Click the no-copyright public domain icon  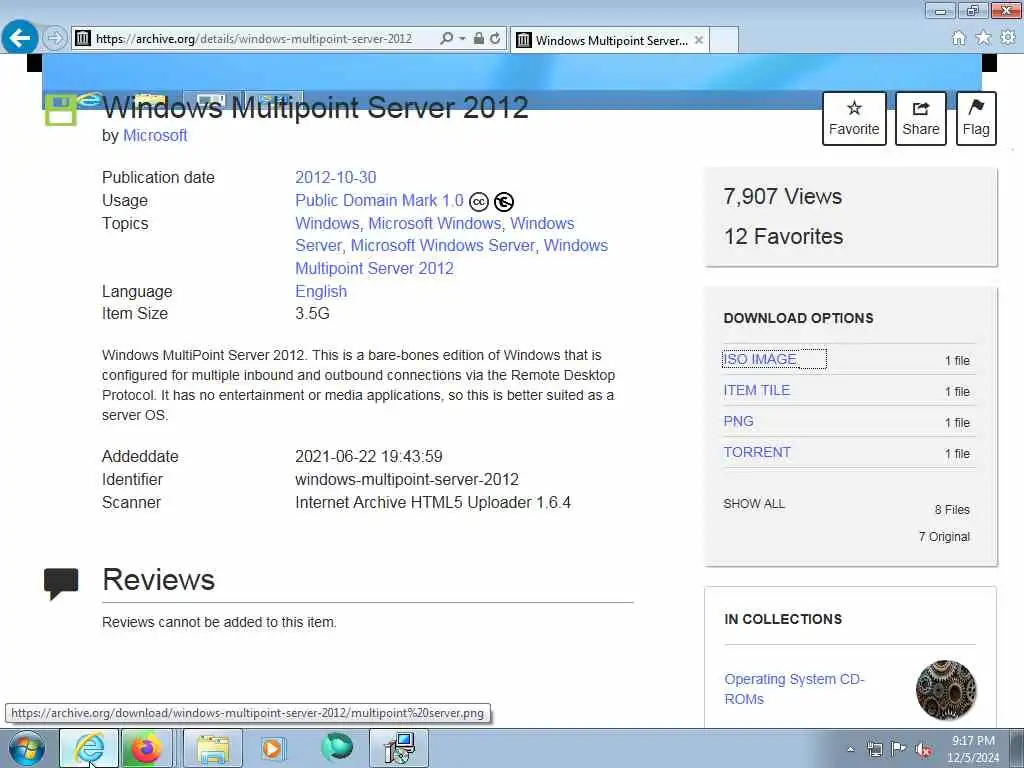click(504, 202)
